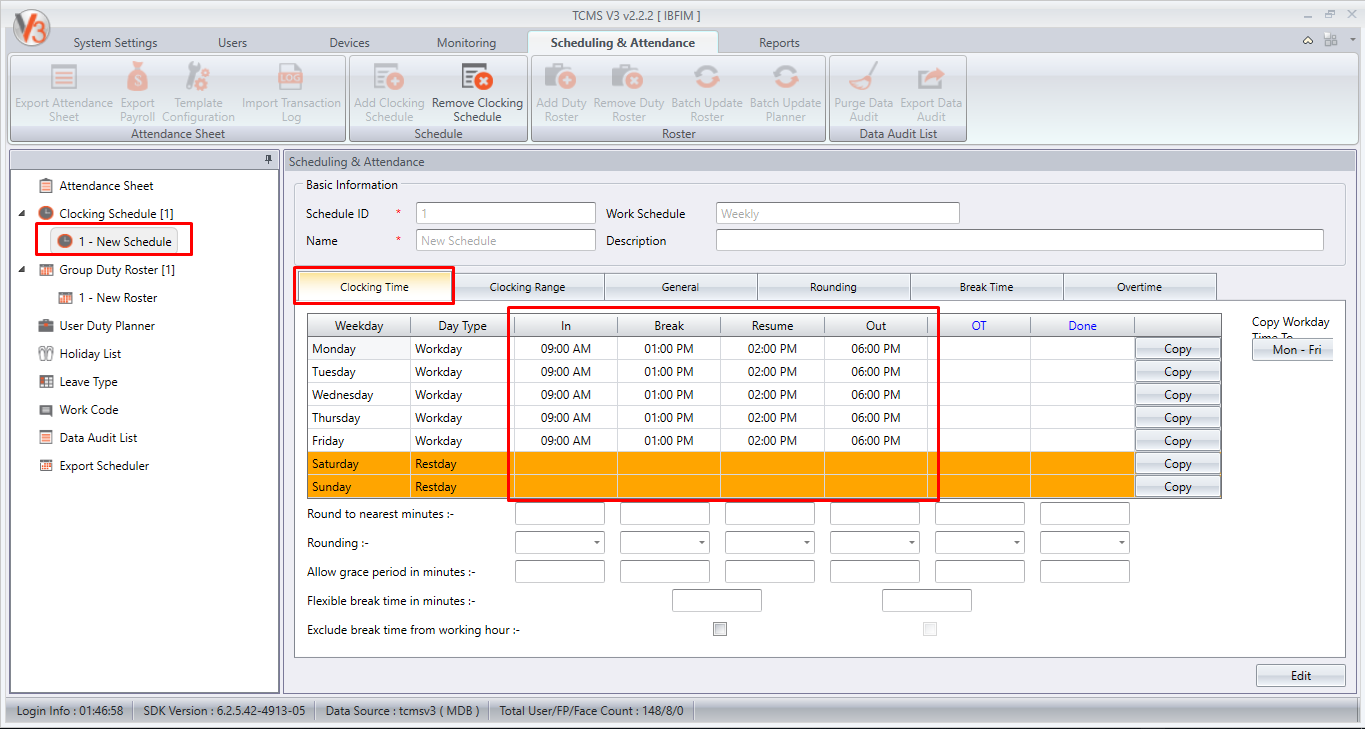Click the Name field showing New Schedule

coord(505,240)
